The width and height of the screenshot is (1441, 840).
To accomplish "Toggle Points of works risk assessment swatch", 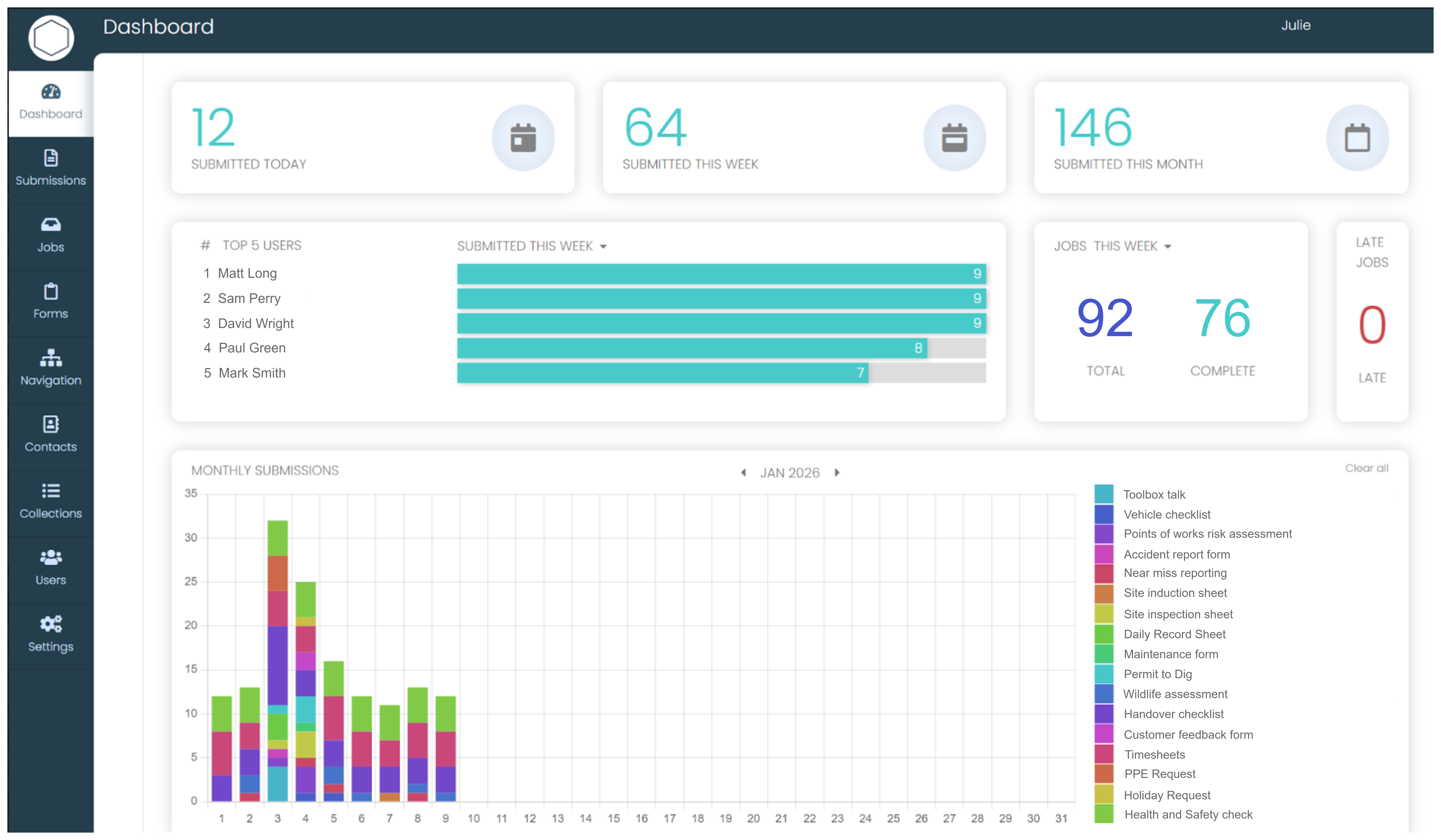I will click(1104, 534).
